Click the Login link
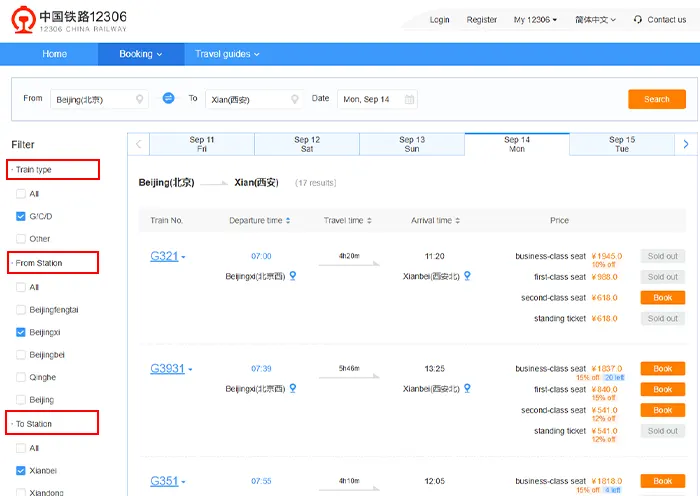Viewport: 700px width, 496px height. tap(439, 20)
